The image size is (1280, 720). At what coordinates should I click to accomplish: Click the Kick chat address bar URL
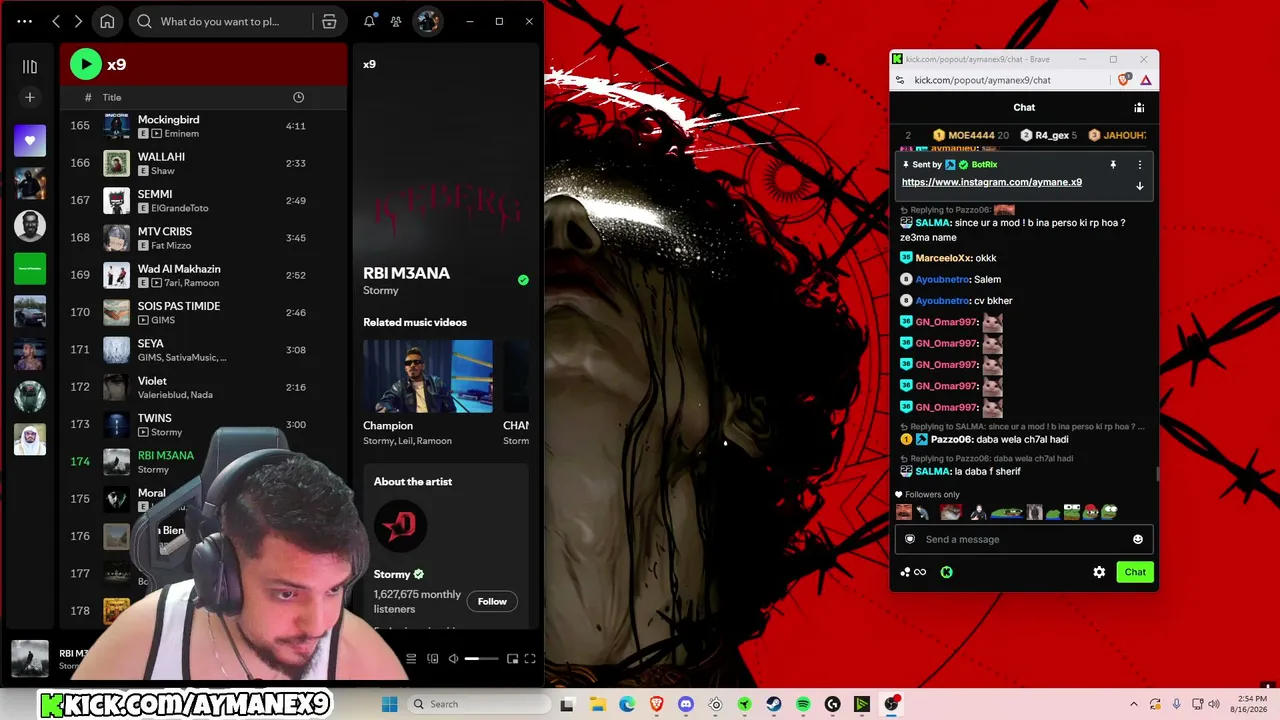[982, 80]
